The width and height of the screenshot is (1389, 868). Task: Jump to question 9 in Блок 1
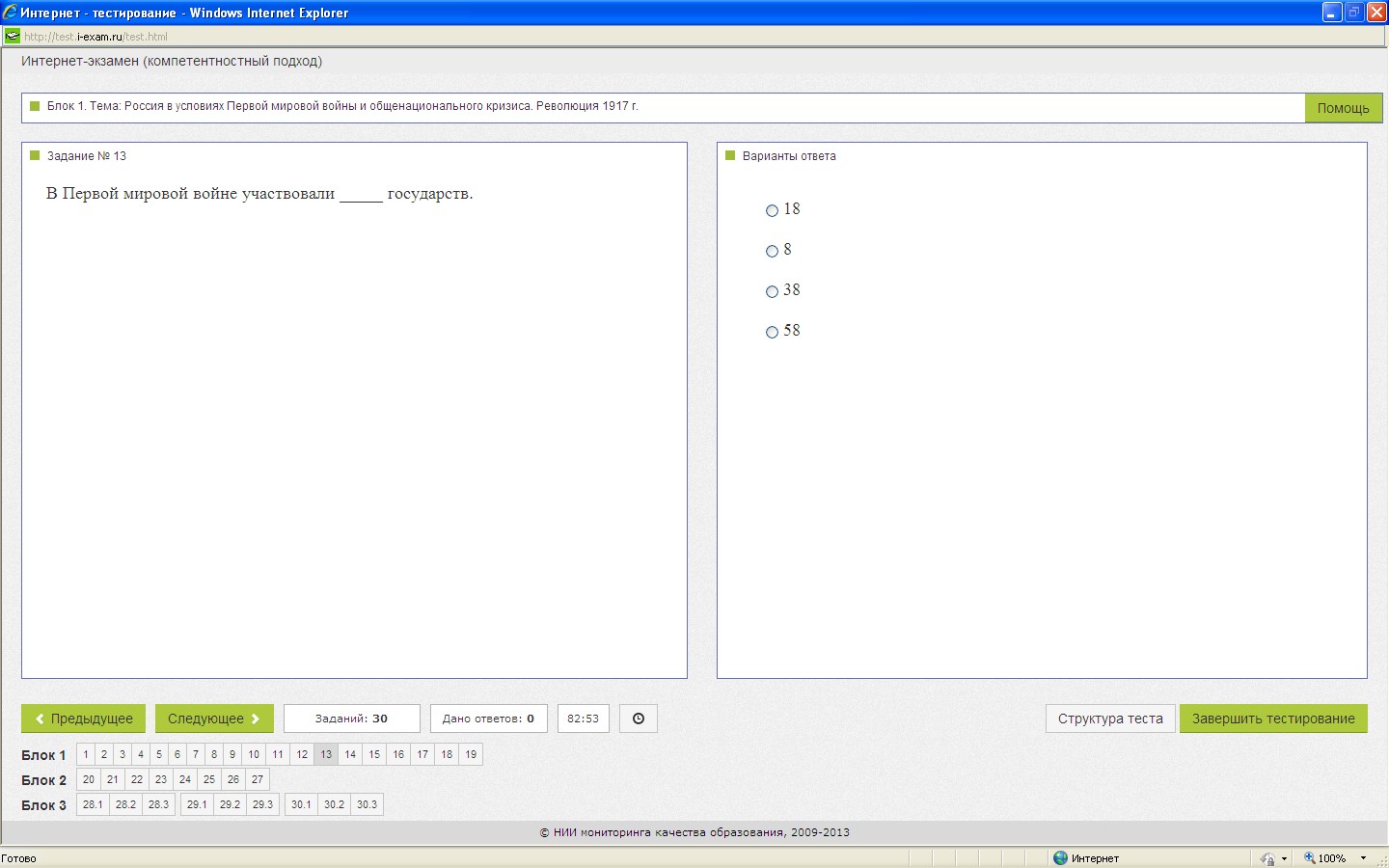[232, 754]
